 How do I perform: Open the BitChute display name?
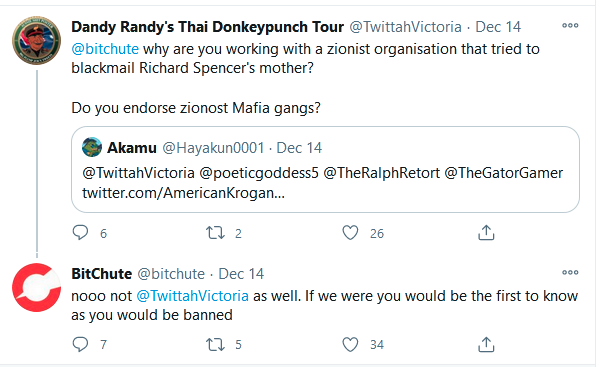(102, 274)
